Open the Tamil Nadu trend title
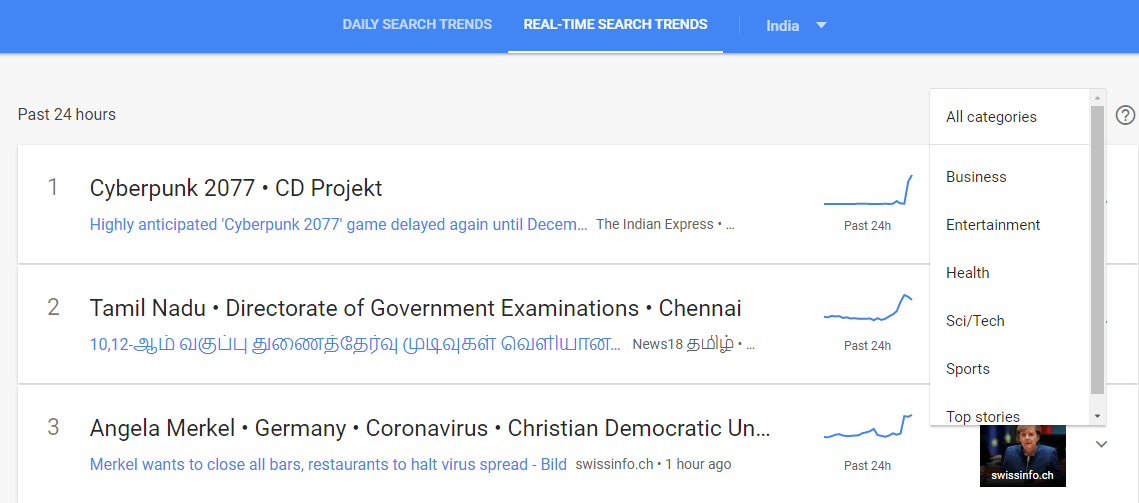This screenshot has height=503, width=1139. coord(416,309)
